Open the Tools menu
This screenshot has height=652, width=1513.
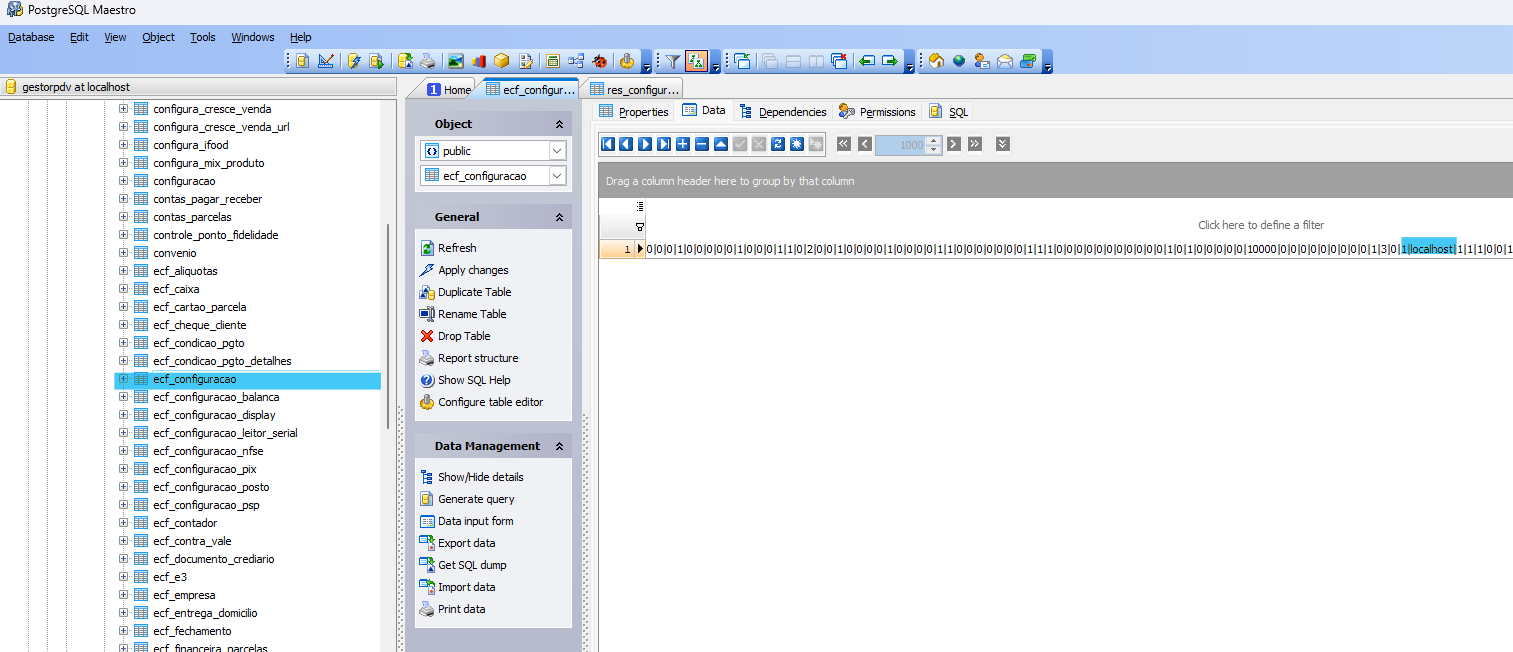(x=203, y=37)
